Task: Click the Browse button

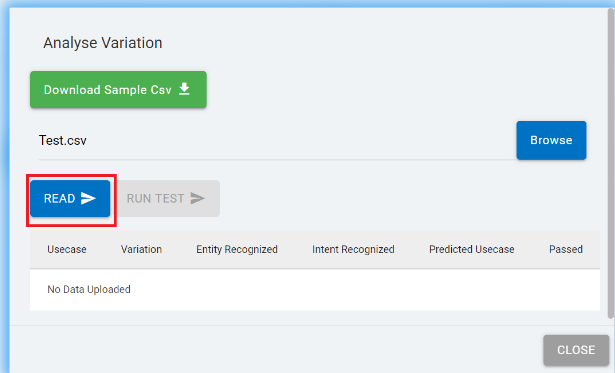Action: [x=551, y=140]
